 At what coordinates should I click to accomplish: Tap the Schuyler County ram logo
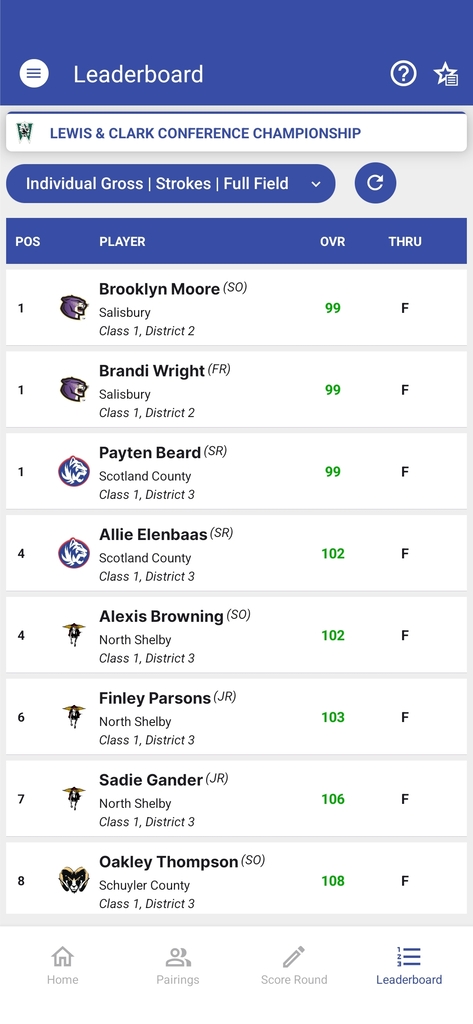tap(74, 880)
